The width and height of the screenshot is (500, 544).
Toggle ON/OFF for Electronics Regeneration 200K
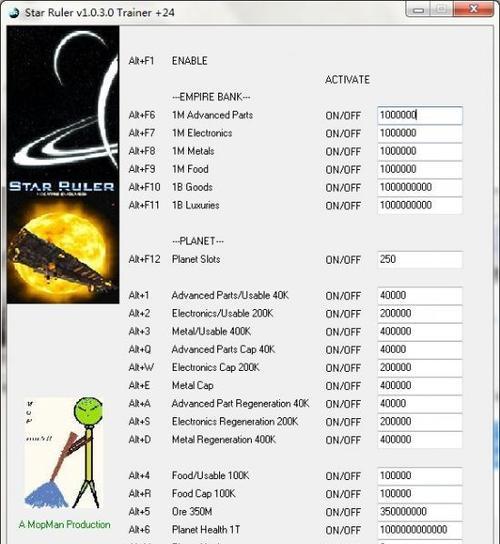[x=343, y=422]
